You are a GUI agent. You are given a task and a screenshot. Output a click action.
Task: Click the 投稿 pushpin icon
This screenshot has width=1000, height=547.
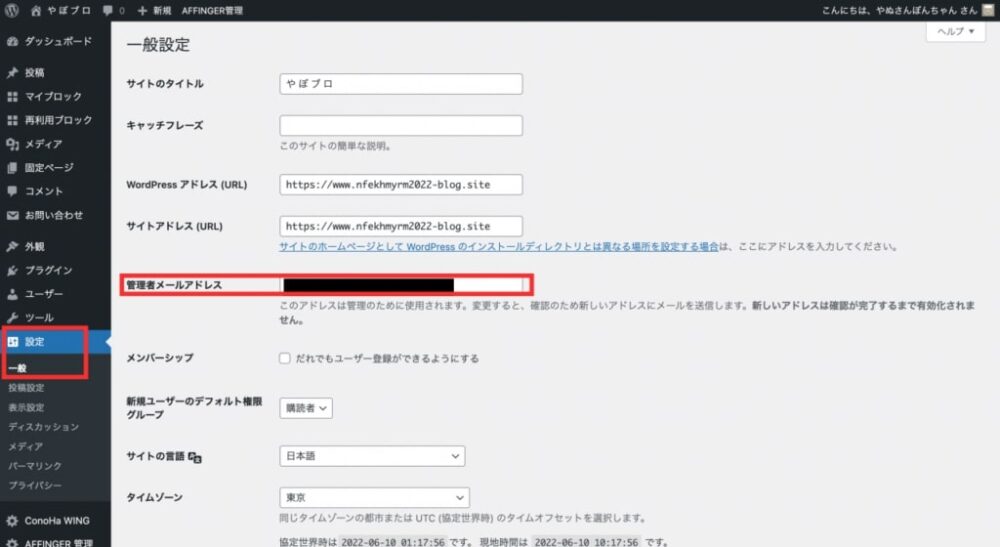click(x=12, y=73)
